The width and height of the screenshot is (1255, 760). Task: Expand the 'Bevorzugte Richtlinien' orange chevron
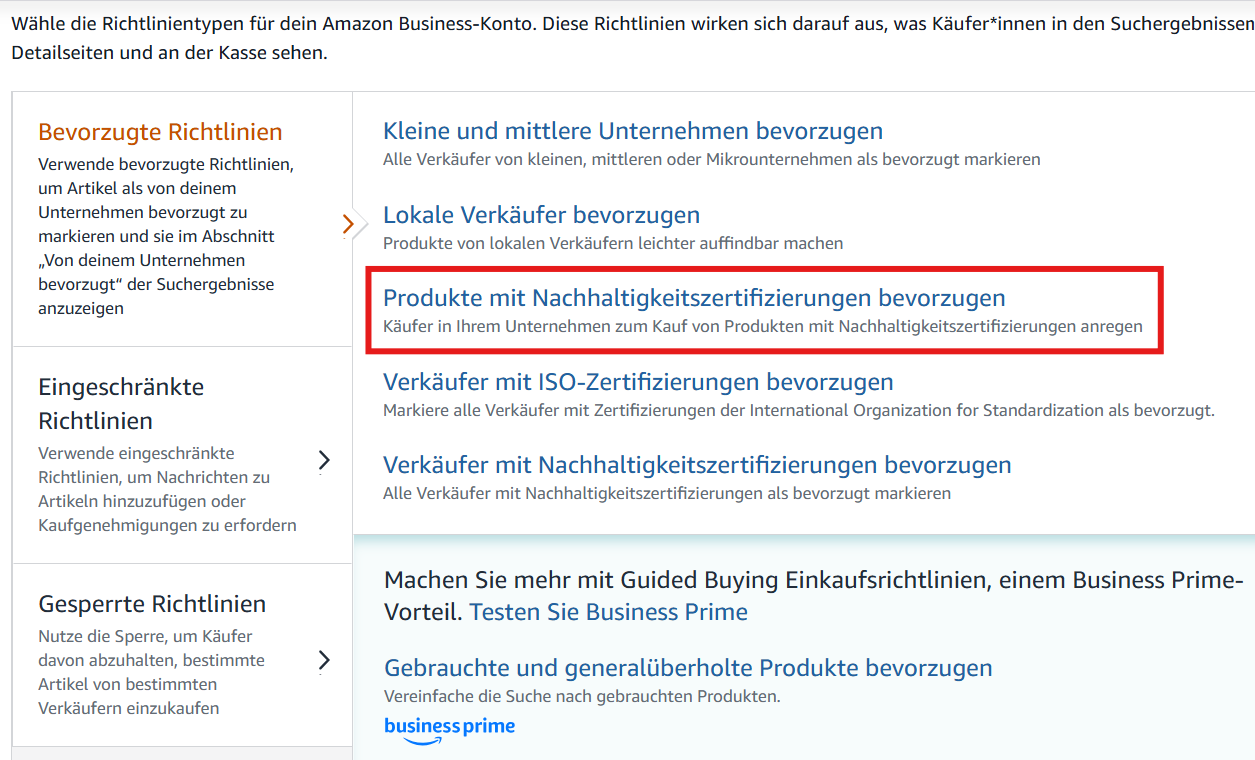pyautogui.click(x=350, y=223)
